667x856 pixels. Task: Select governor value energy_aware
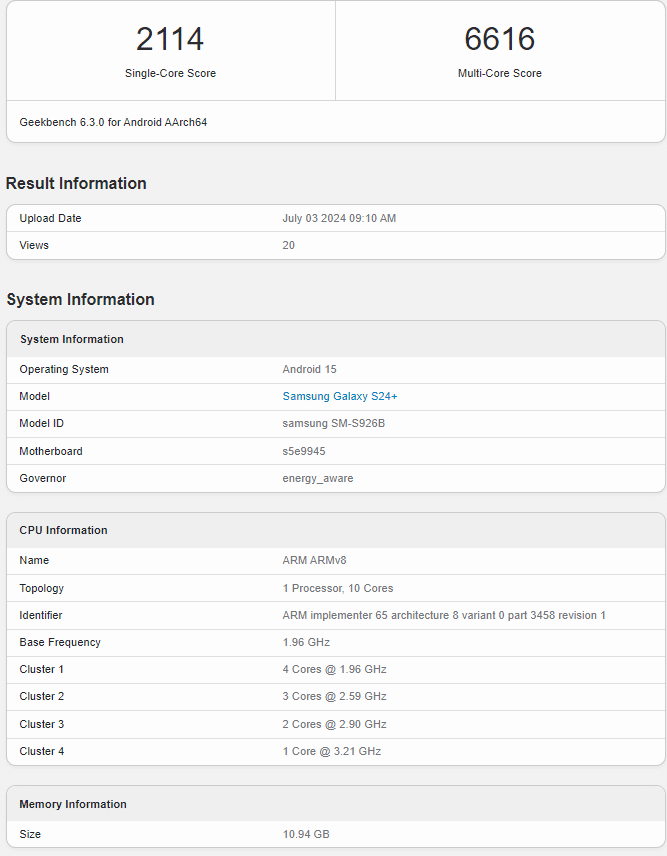click(x=318, y=479)
